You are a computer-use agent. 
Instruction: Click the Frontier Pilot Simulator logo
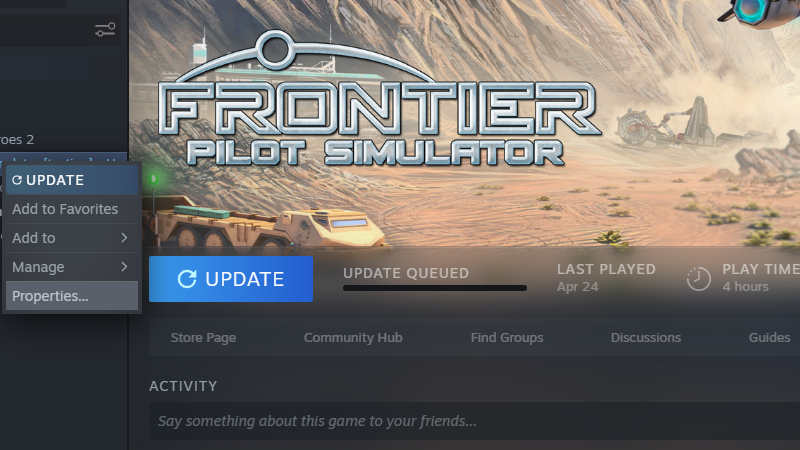tap(380, 100)
